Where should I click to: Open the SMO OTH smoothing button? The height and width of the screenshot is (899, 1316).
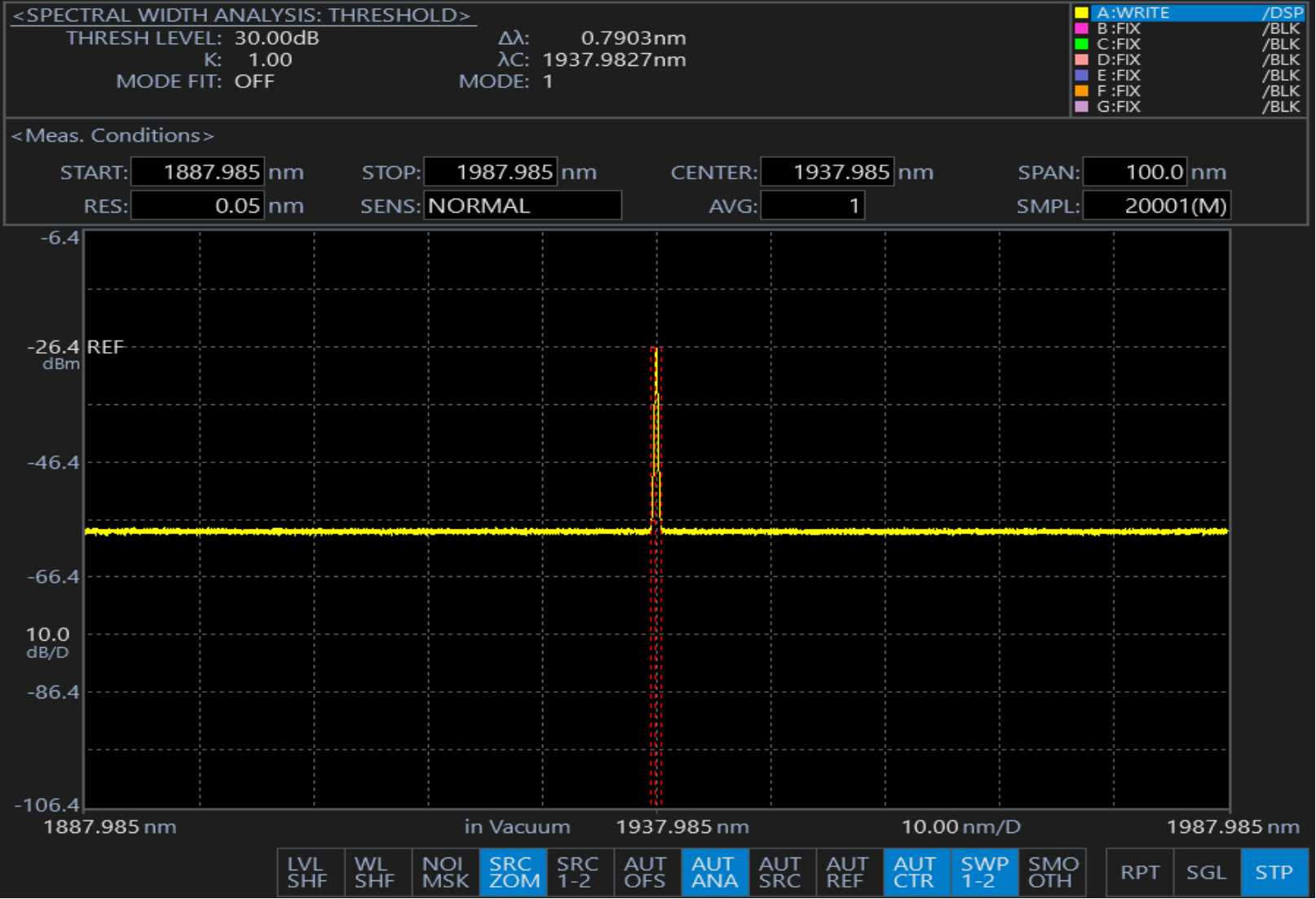click(1052, 872)
